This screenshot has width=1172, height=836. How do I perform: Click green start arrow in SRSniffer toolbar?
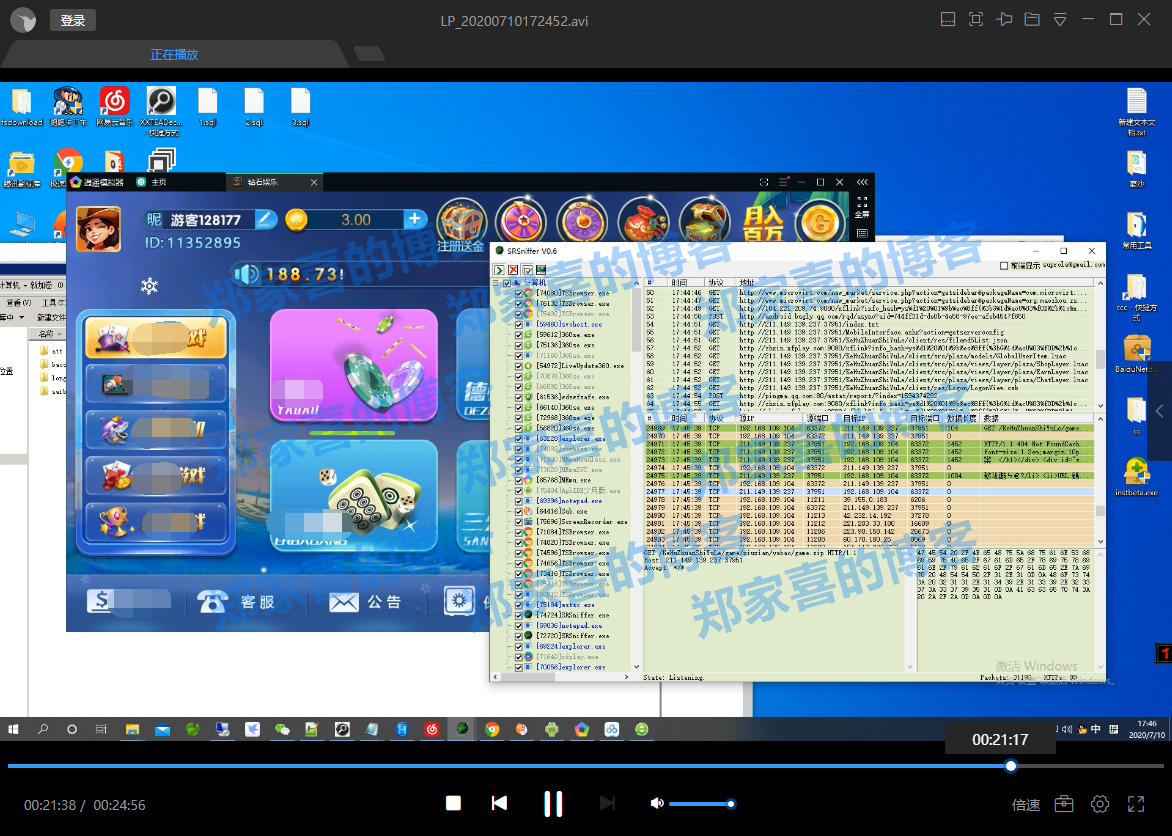[x=498, y=270]
